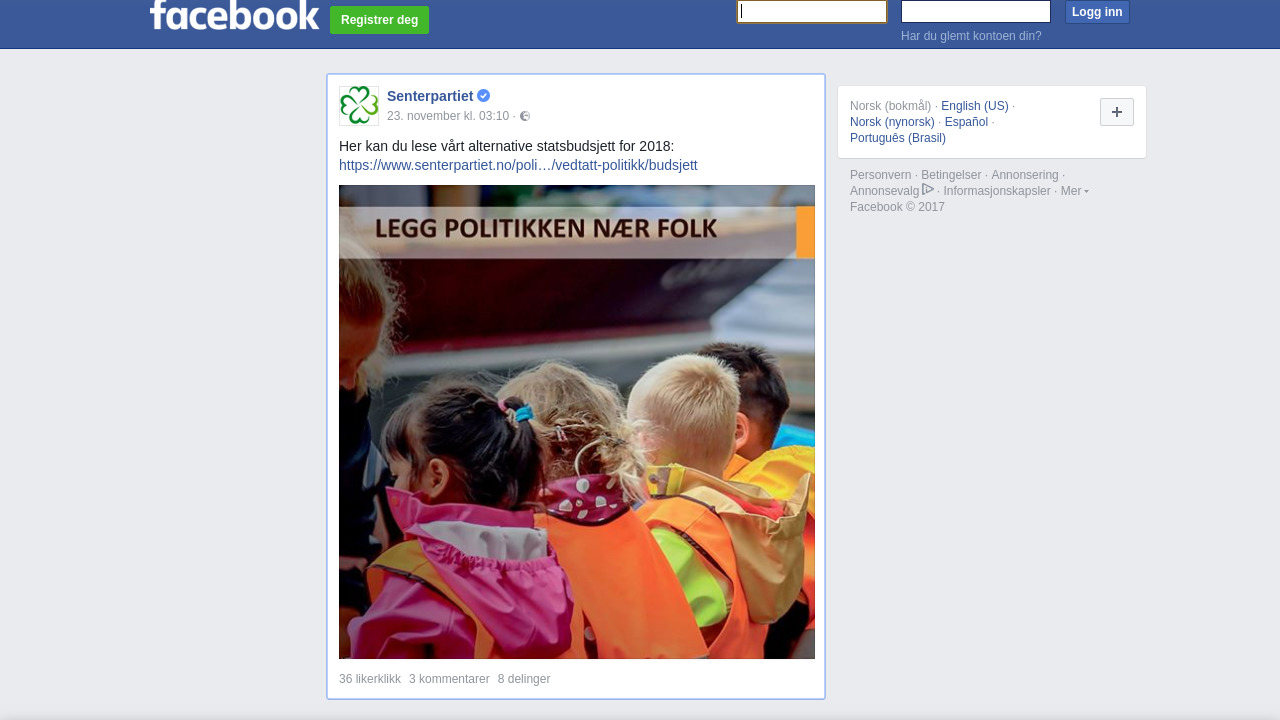Screen dimensions: 1280x720
Task: Click the Registrer deg button
Action: click(380, 20)
